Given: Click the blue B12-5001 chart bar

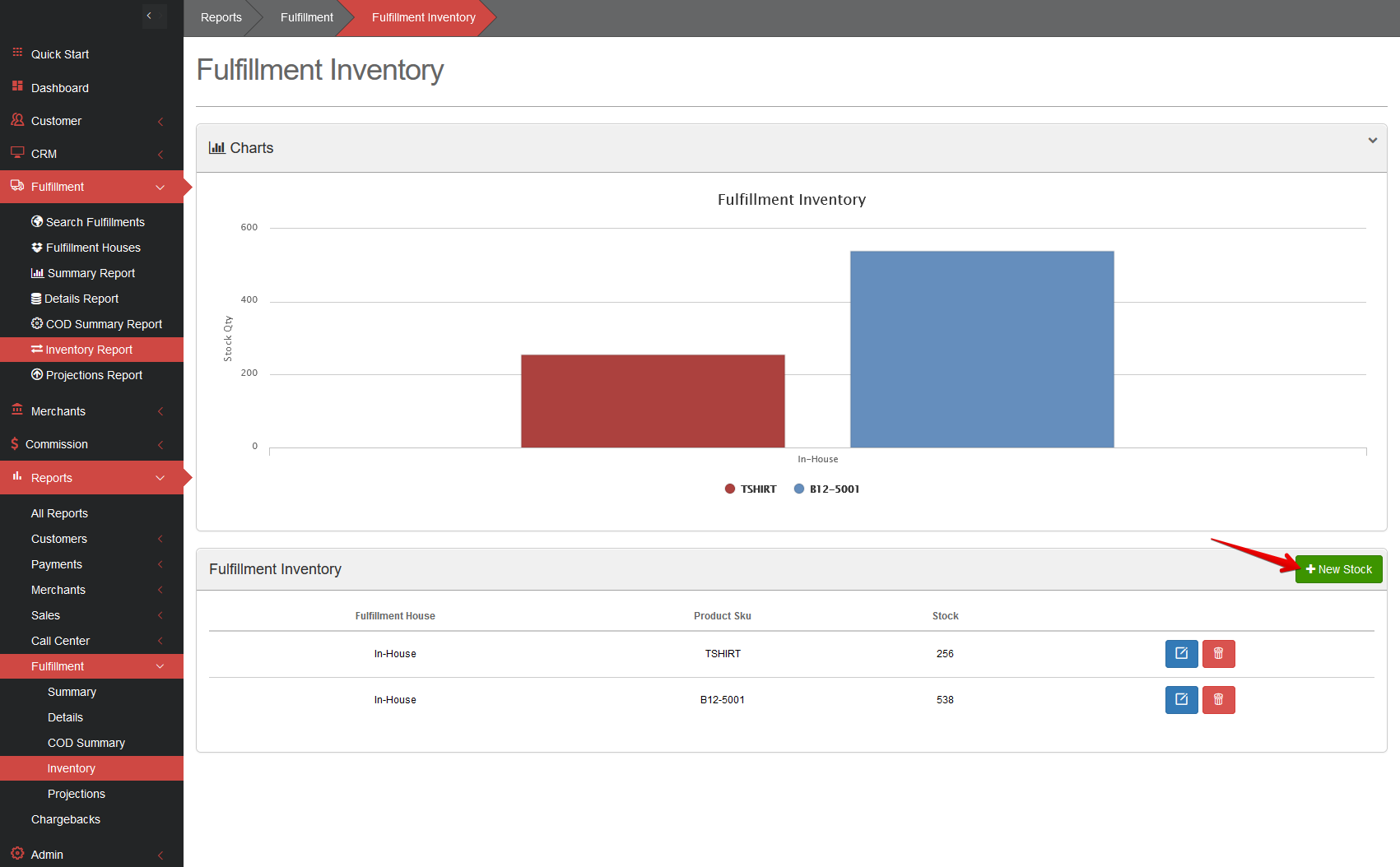Looking at the screenshot, I should [x=981, y=350].
